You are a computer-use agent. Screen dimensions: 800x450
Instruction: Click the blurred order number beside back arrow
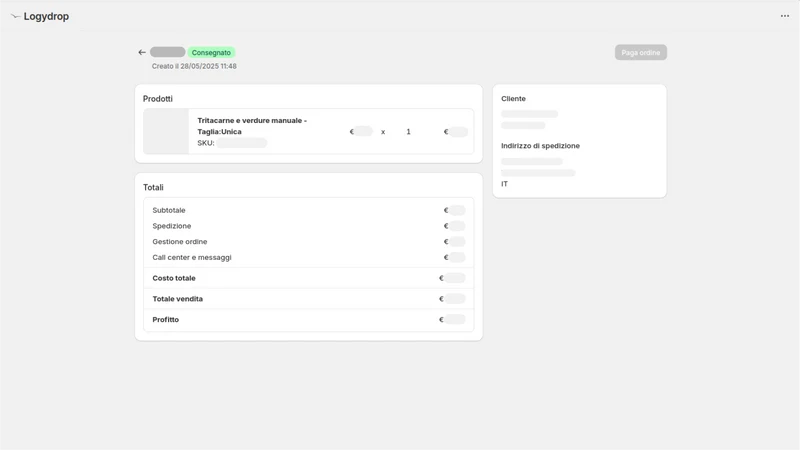pyautogui.click(x=167, y=52)
